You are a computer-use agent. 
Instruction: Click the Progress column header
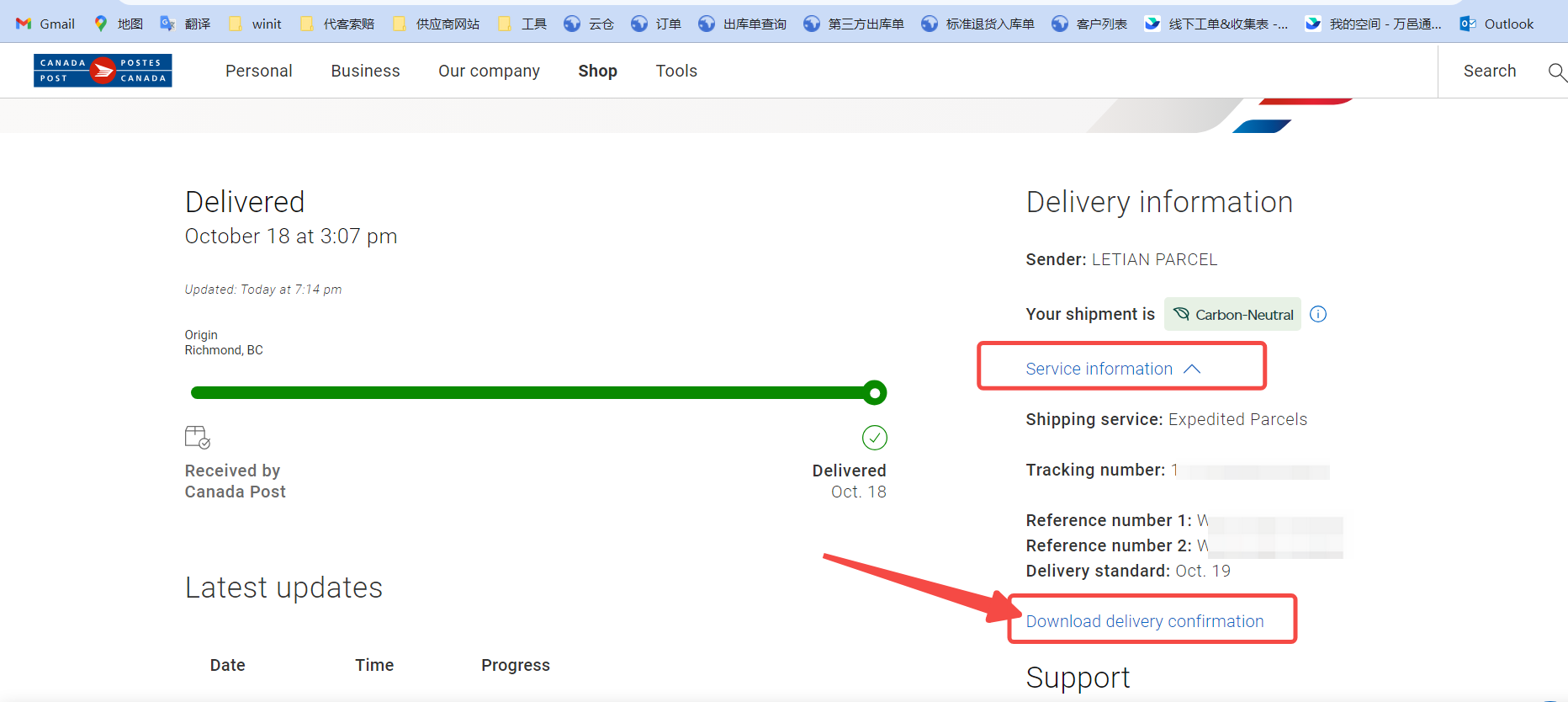click(516, 665)
